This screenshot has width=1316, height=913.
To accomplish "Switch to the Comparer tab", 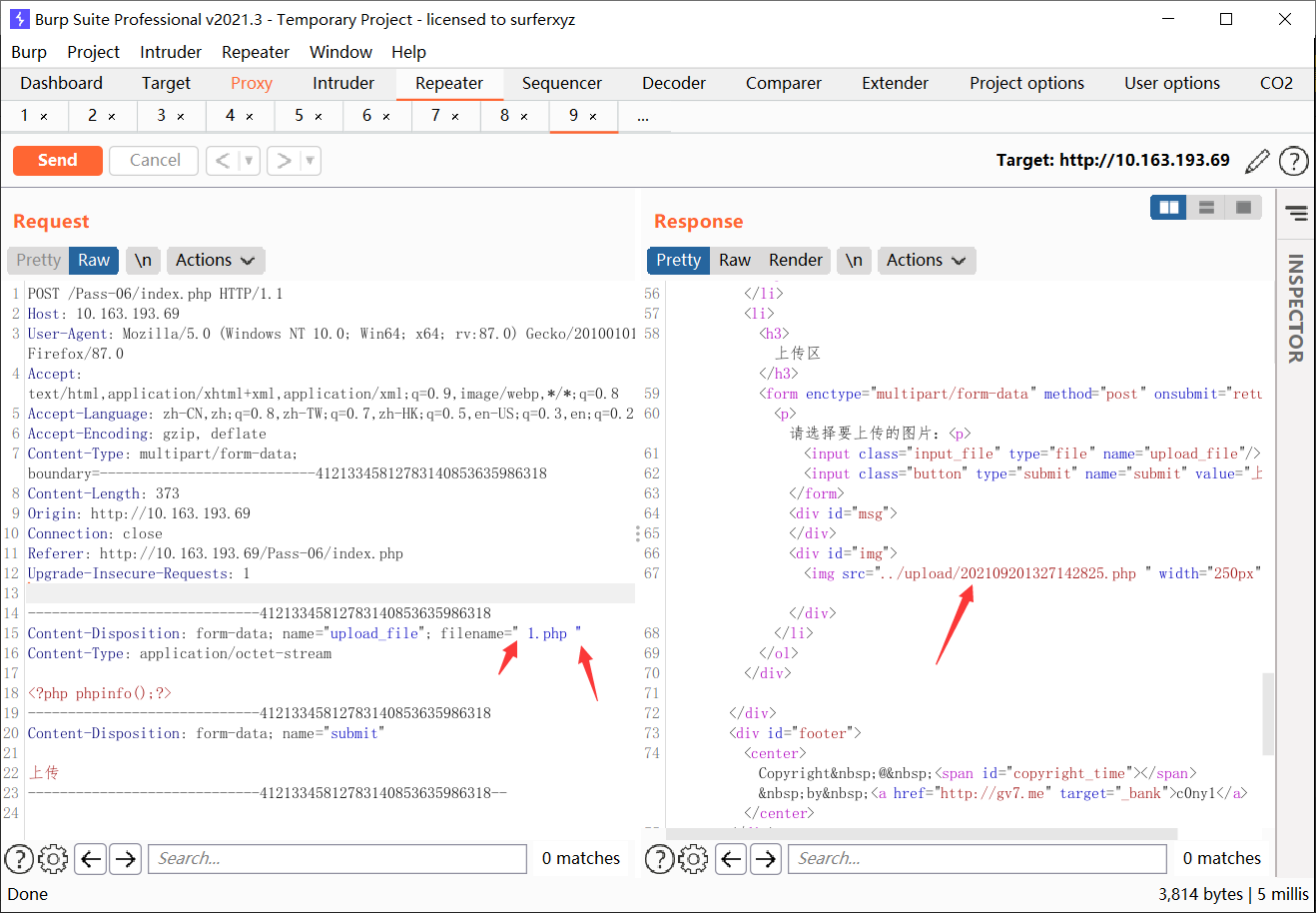I will point(784,83).
